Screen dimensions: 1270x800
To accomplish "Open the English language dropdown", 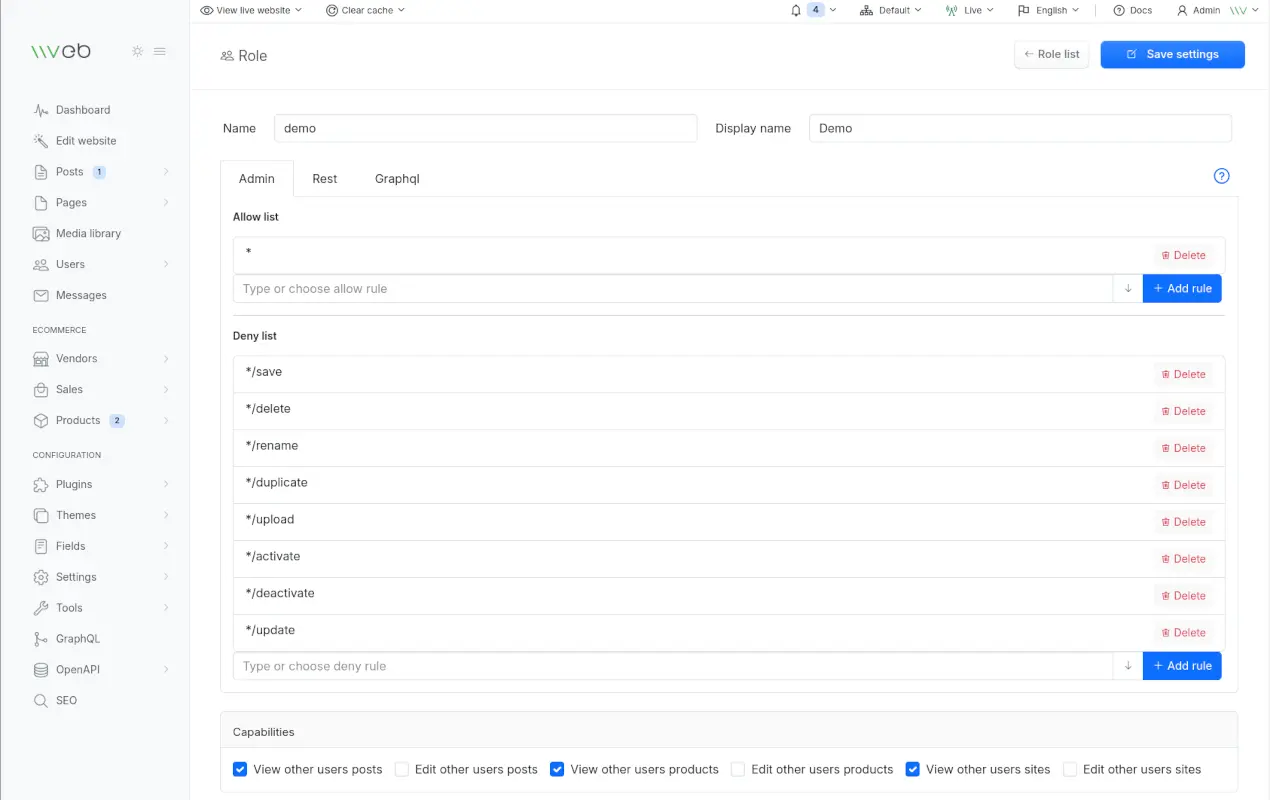I will point(1047,10).
